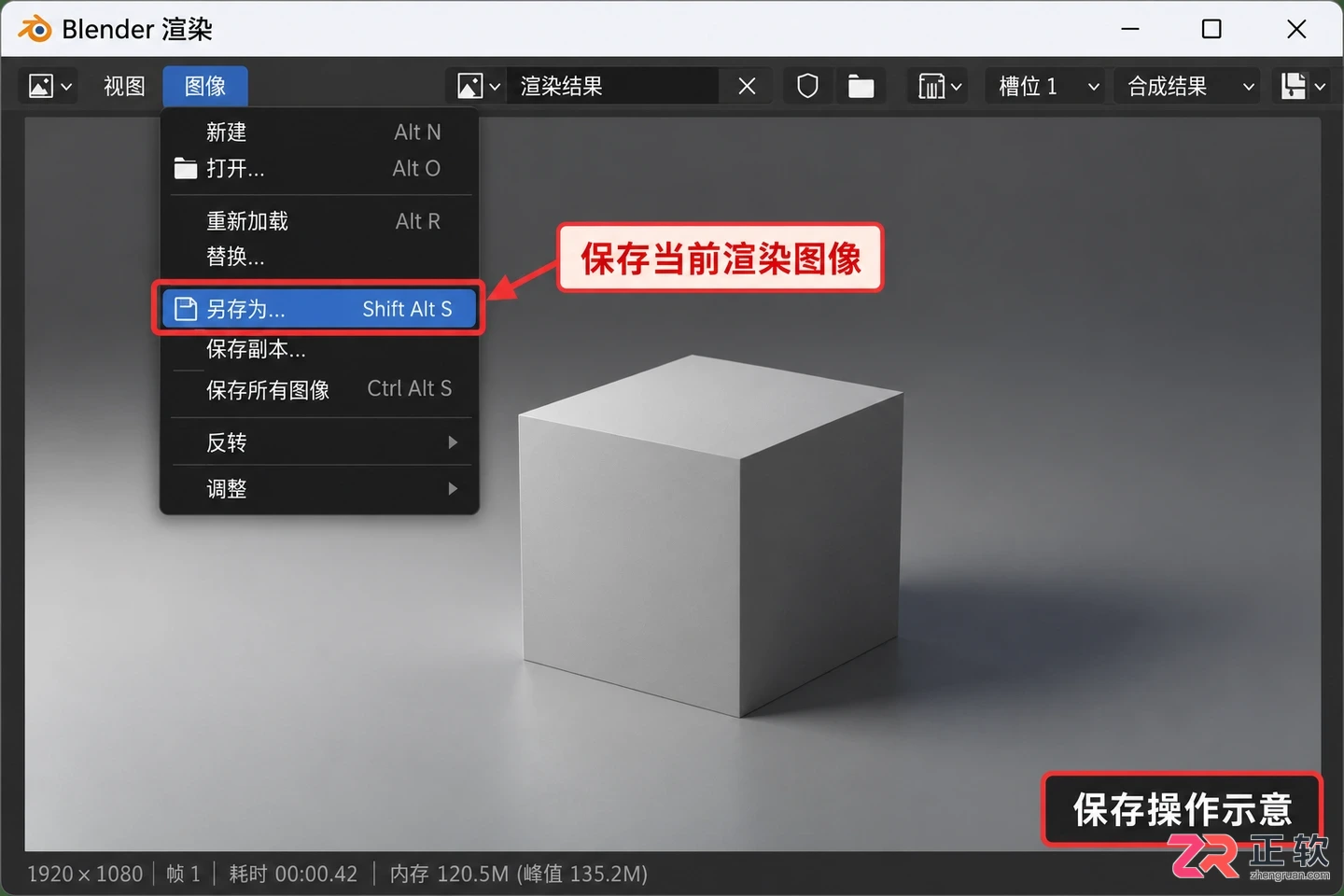Select 重新加载 menu entry
Viewport: 1344px width, 896px height.
pos(320,221)
